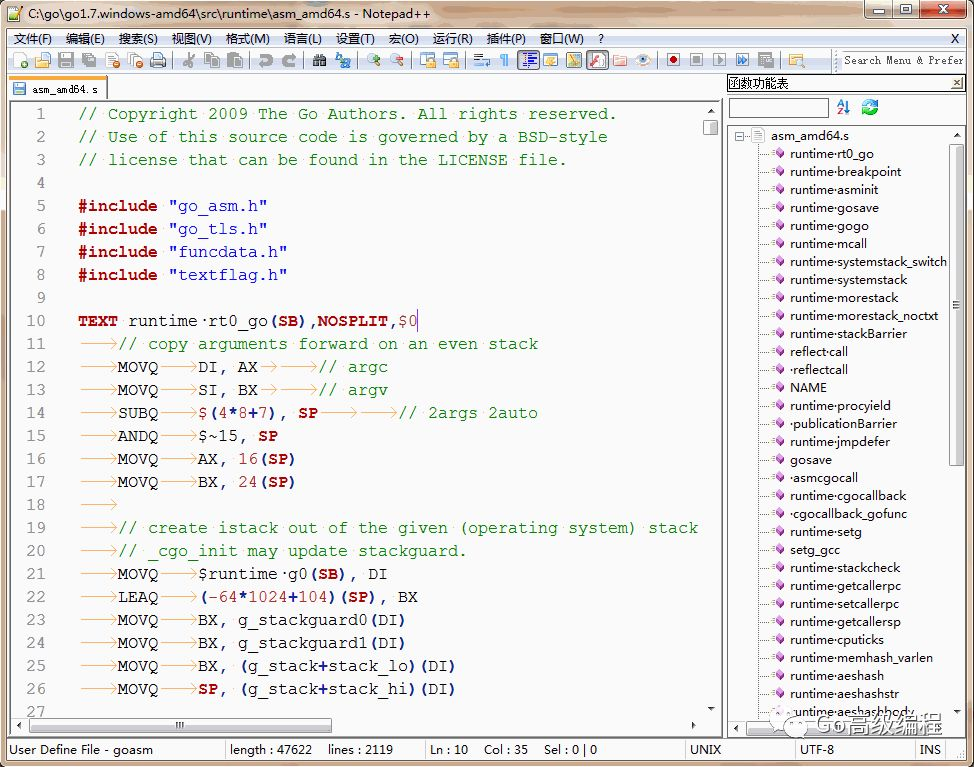Click the Find binoculars icon
Screen dimensions: 974x767
[x=319, y=61]
